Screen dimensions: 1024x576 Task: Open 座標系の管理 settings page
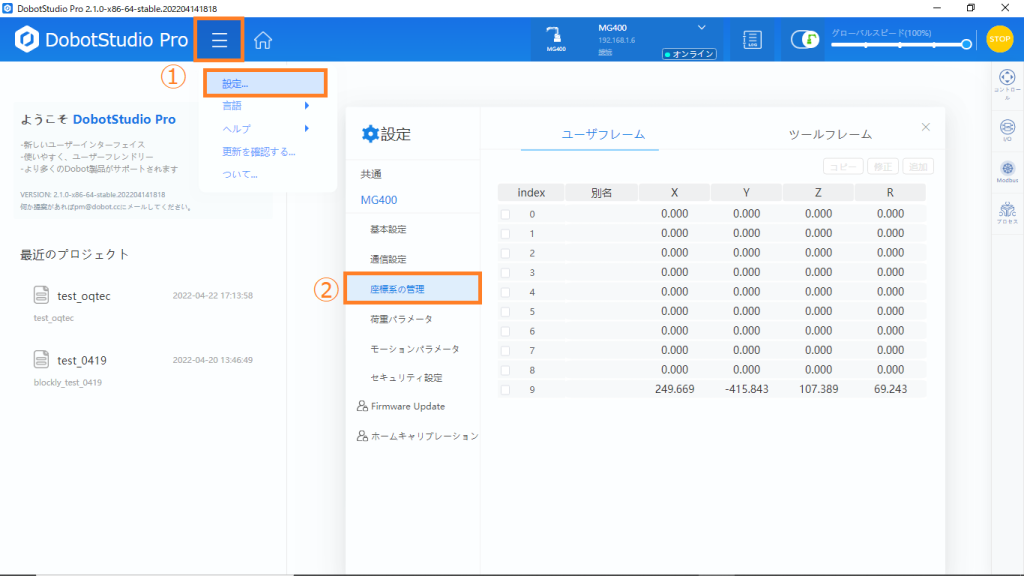pos(413,289)
